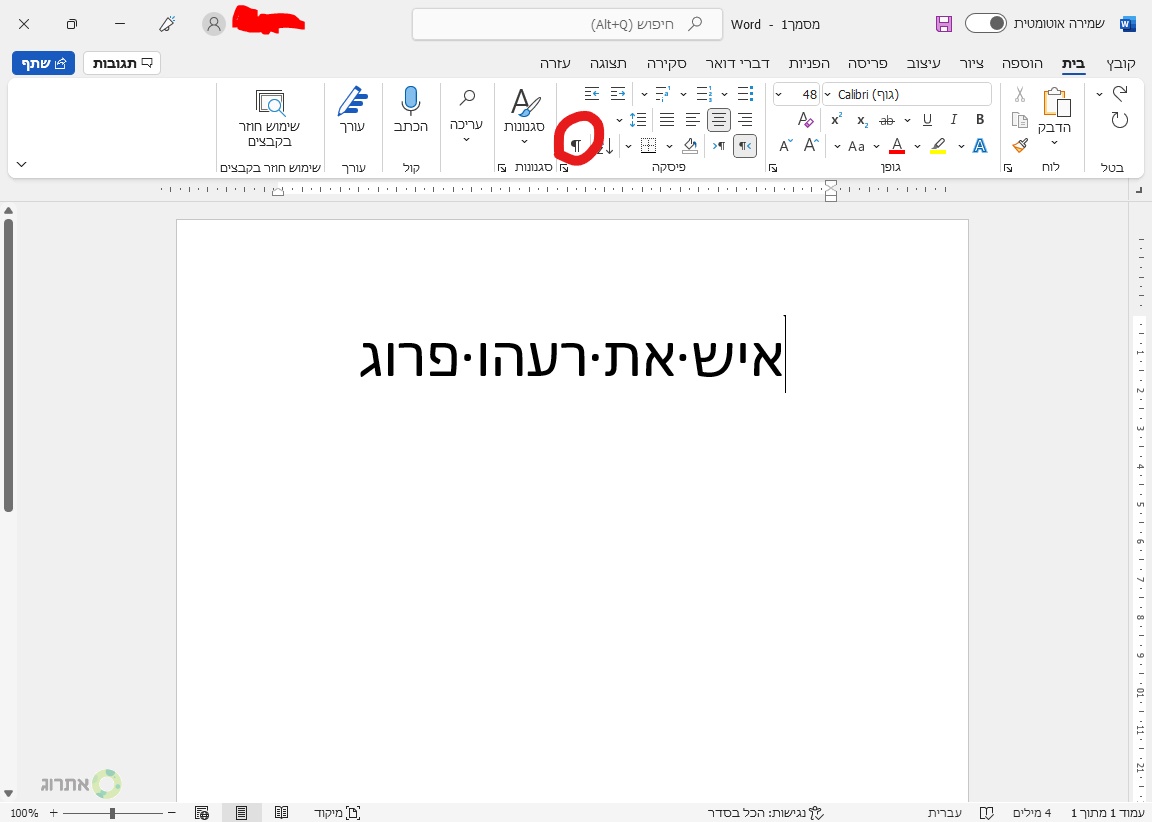Click the language indicator עברית in status bar

tap(944, 812)
